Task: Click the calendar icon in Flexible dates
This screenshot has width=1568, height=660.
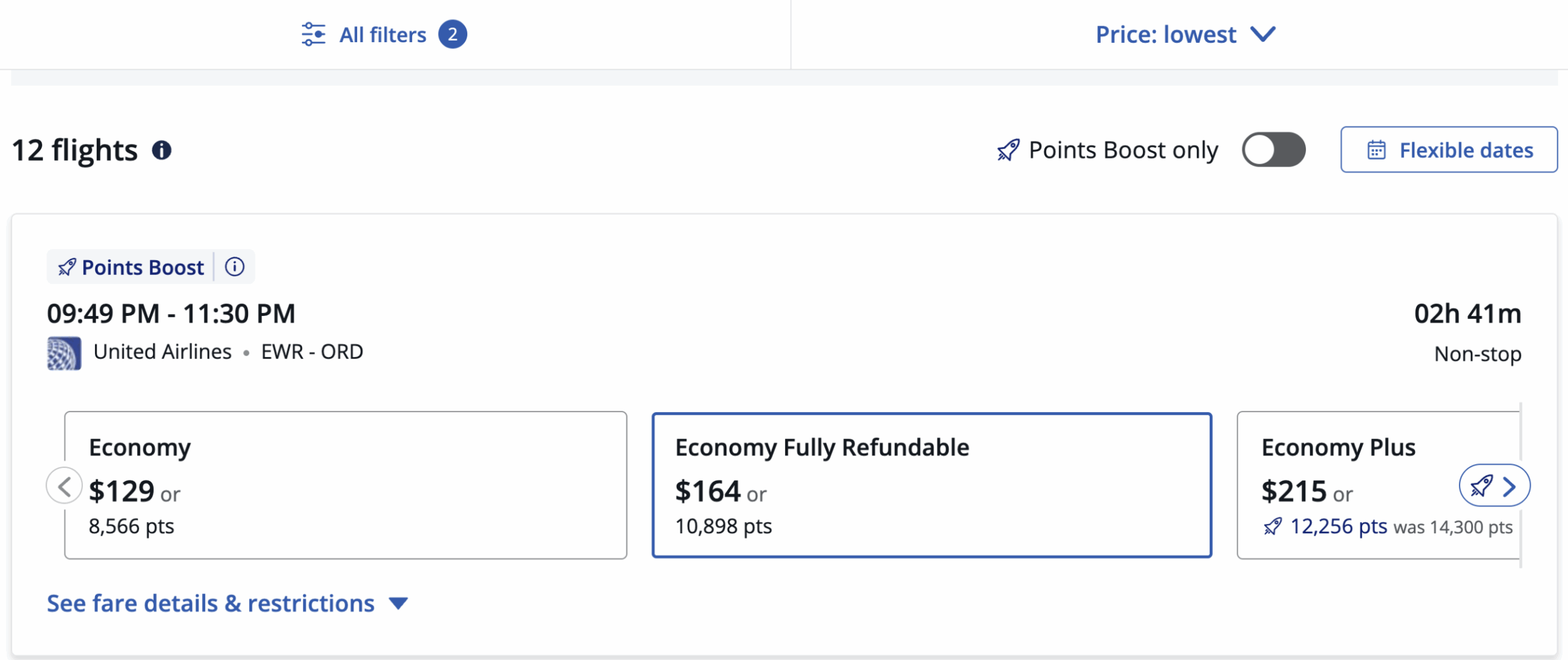Action: click(1376, 150)
